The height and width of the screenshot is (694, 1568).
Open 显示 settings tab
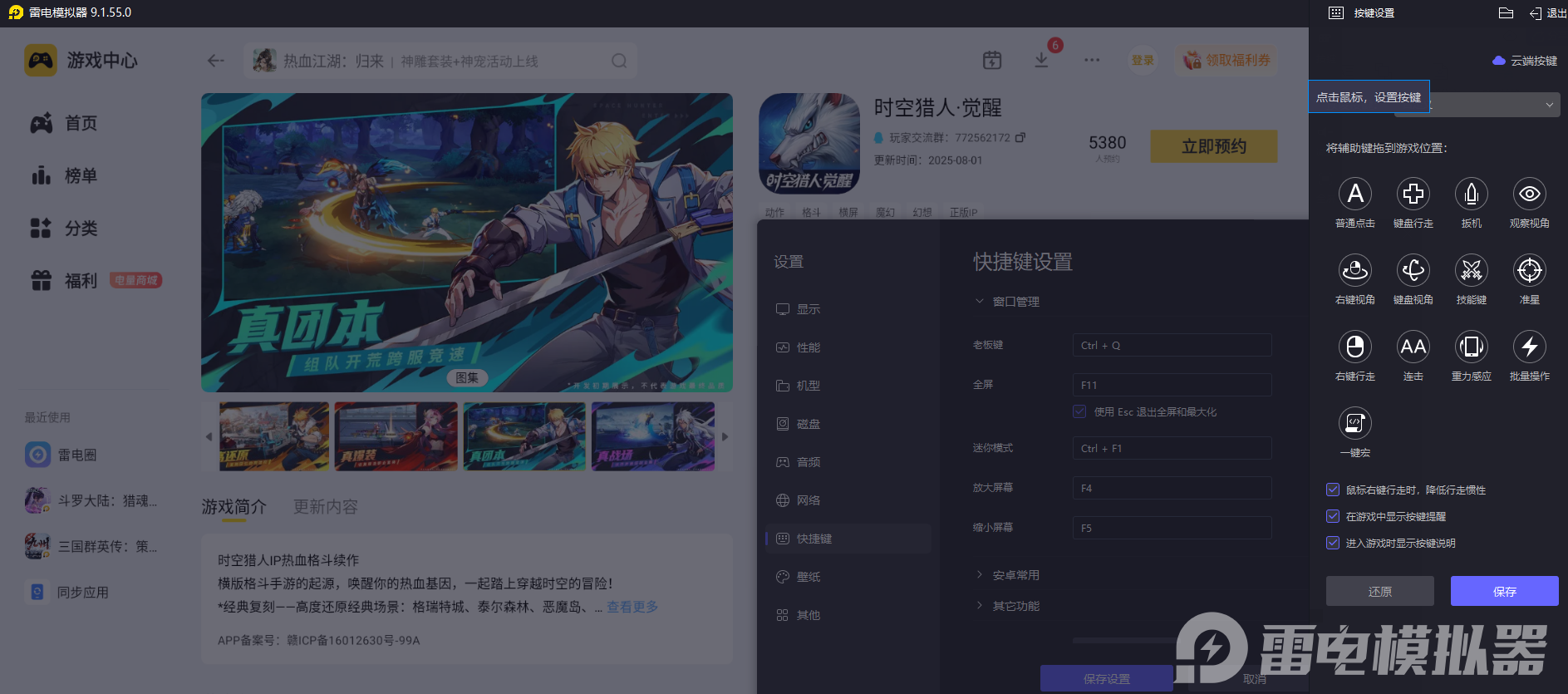[848, 309]
